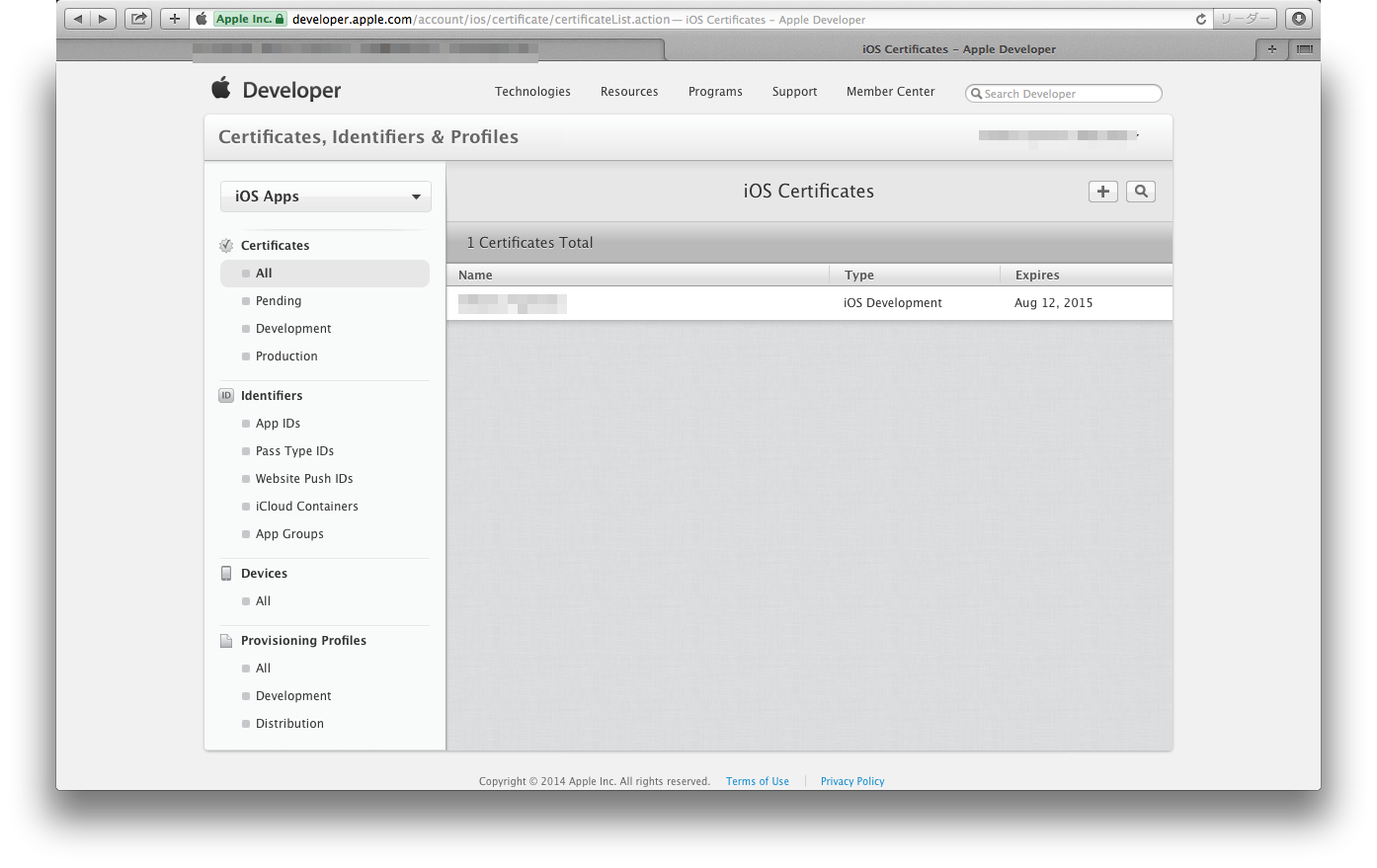
Task: Open Resources in top navigation
Action: coord(629,92)
